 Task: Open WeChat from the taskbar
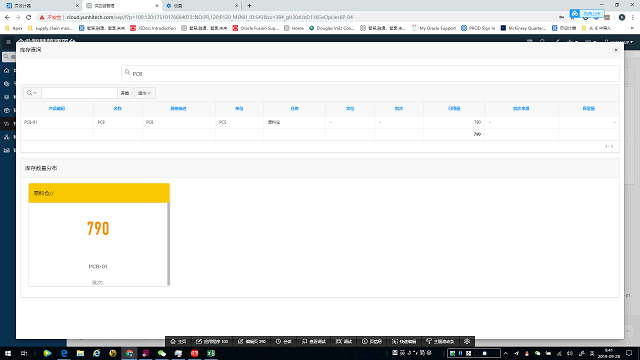pyautogui.click(x=162, y=353)
